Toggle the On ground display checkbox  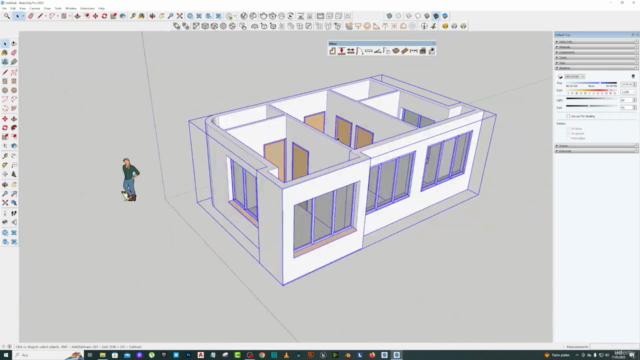pyautogui.click(x=568, y=133)
